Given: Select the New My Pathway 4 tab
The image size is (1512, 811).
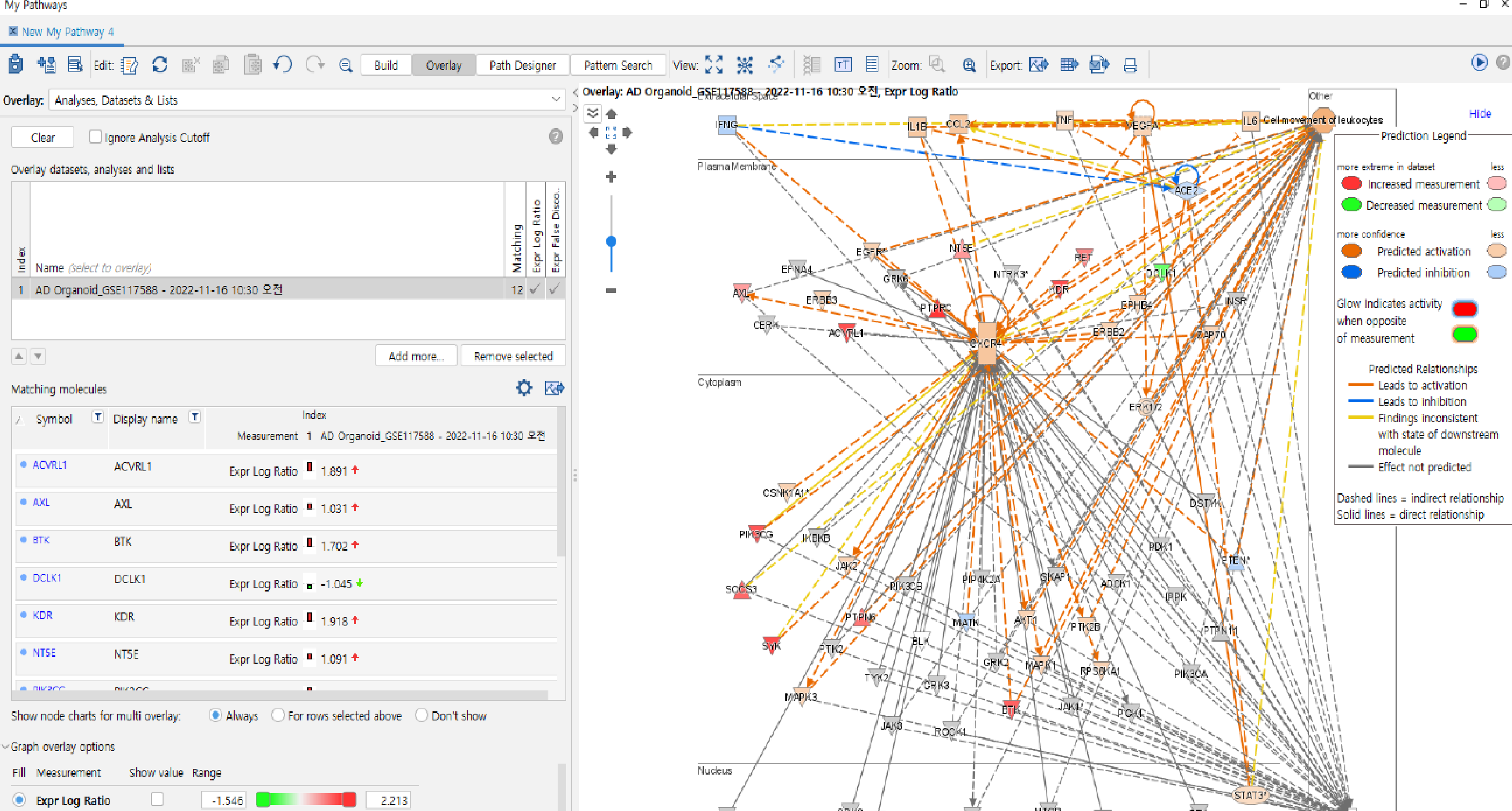Looking at the screenshot, I should pyautogui.click(x=61, y=32).
